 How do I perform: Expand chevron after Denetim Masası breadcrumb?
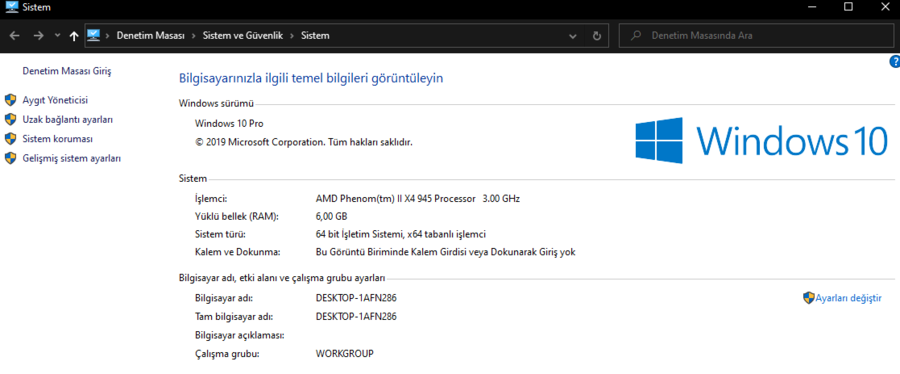194,36
